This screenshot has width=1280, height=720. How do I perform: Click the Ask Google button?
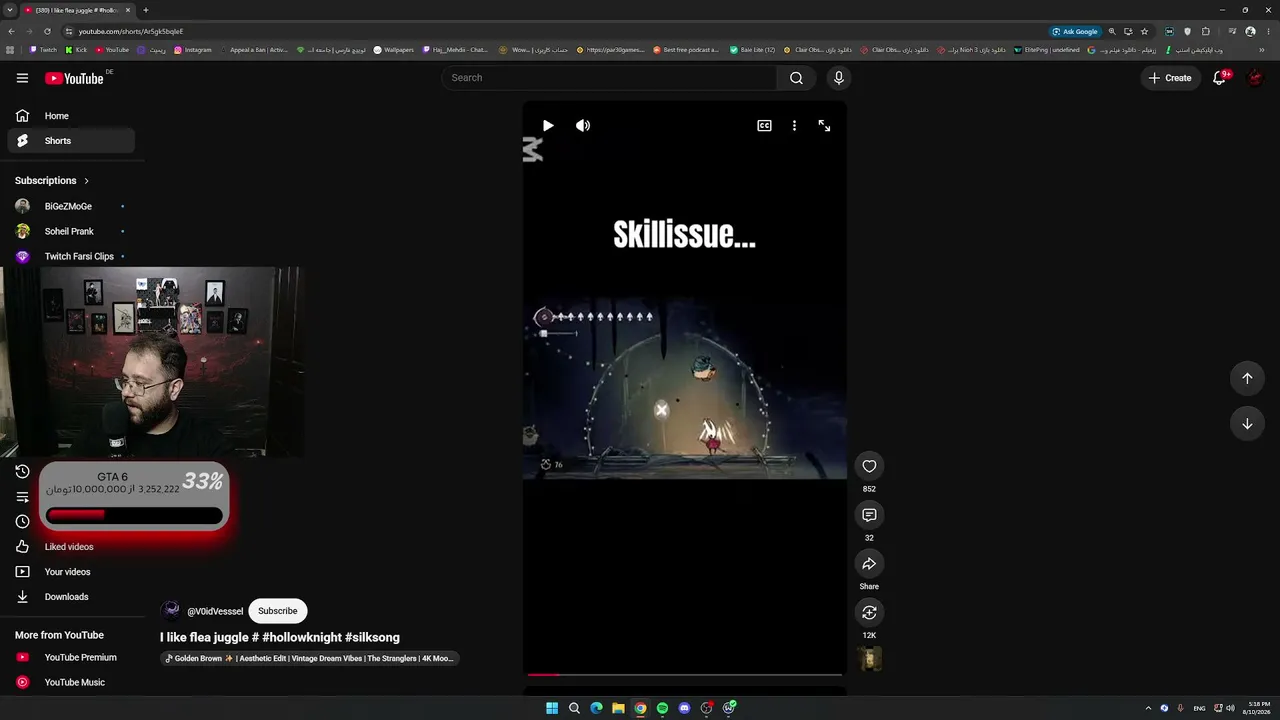1075,31
